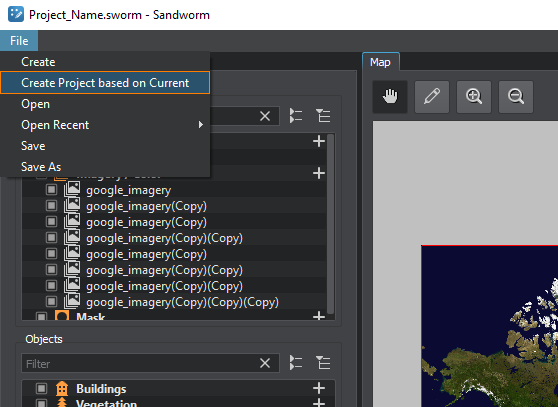Image resolution: width=558 pixels, height=407 pixels.
Task: Click the expand-all icon in Objects panel
Action: click(296, 363)
